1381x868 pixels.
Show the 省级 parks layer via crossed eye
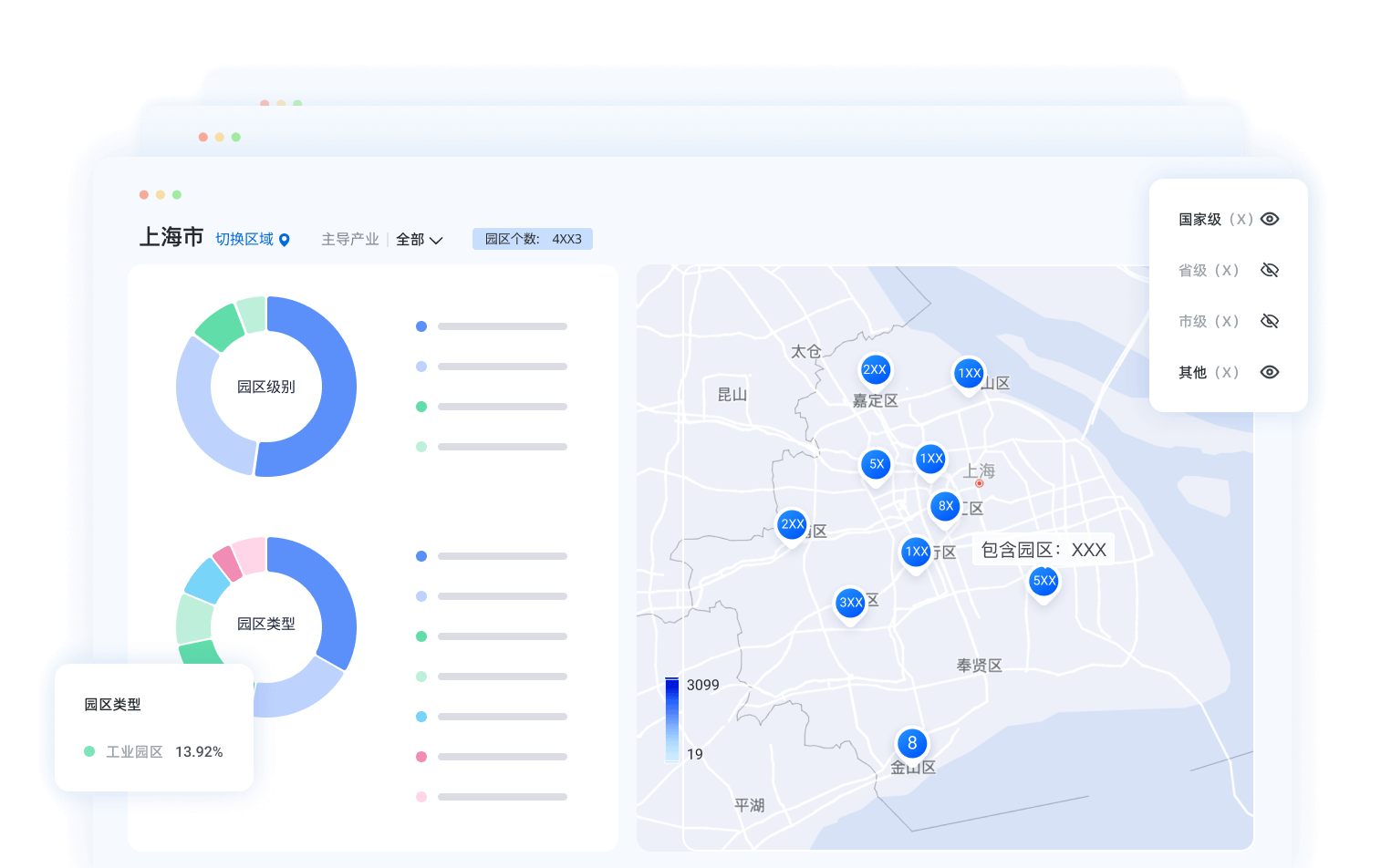[1270, 270]
